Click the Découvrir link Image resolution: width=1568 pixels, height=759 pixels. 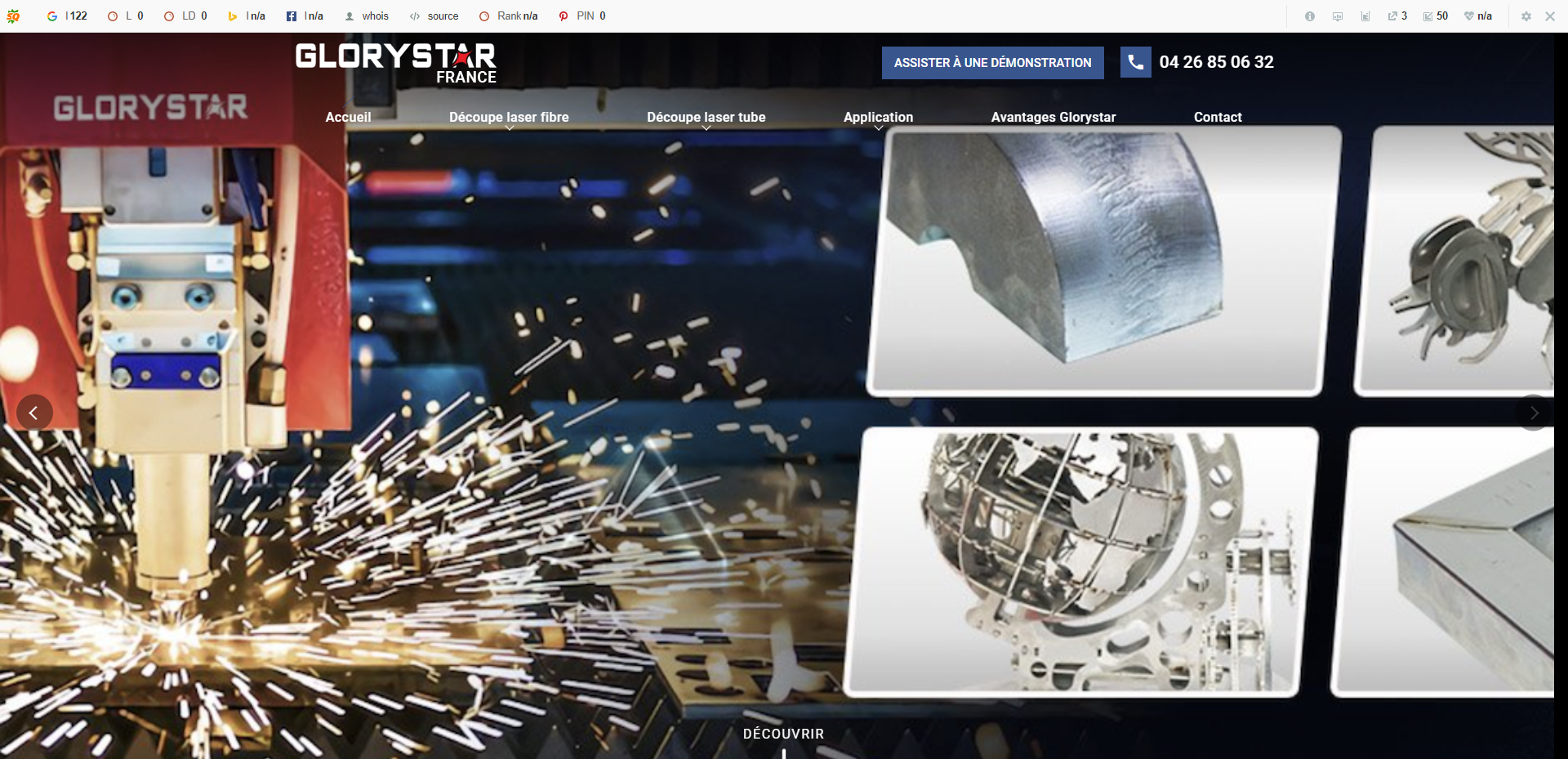[x=783, y=734]
